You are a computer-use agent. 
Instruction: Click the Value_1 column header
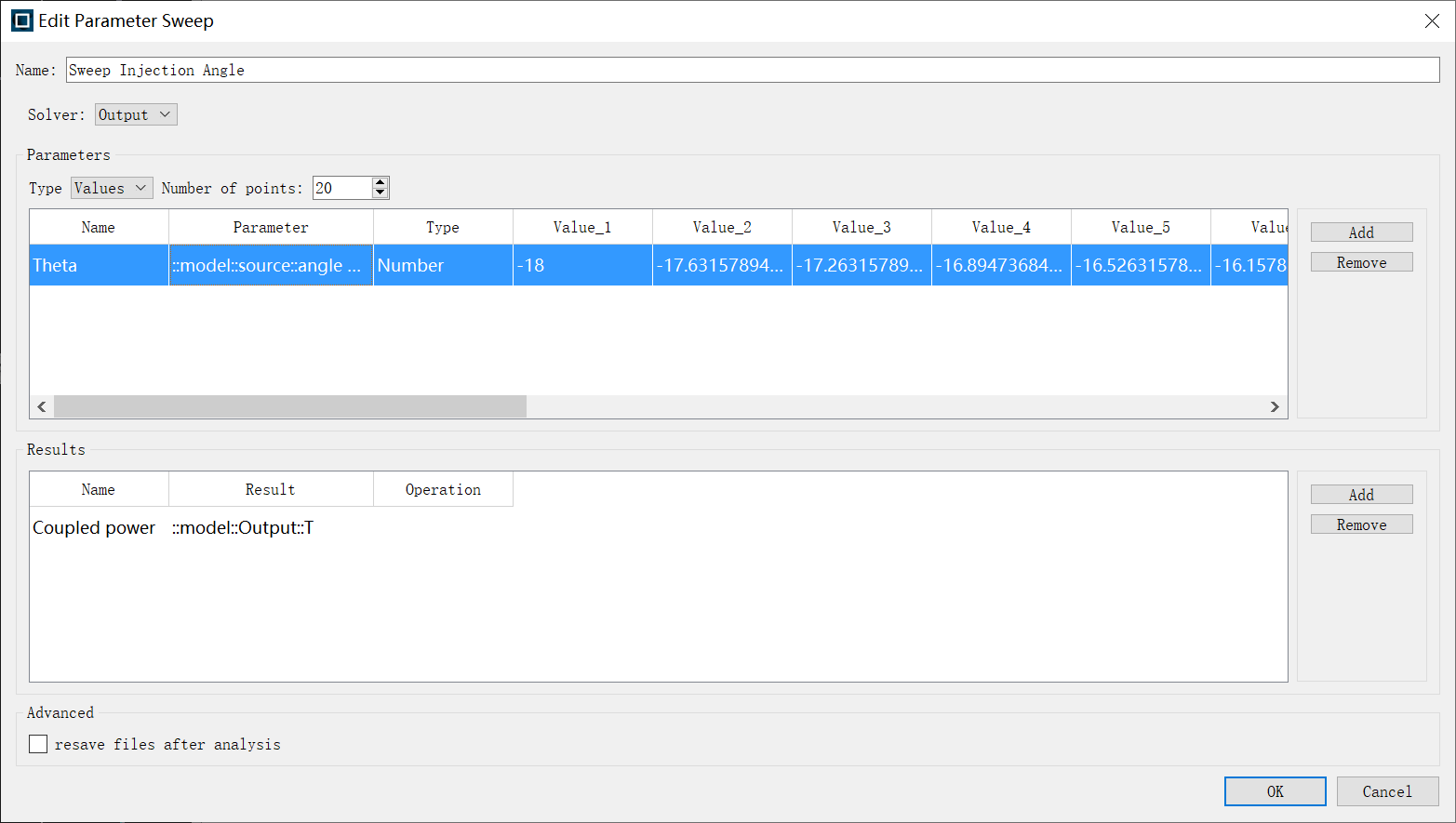(582, 227)
